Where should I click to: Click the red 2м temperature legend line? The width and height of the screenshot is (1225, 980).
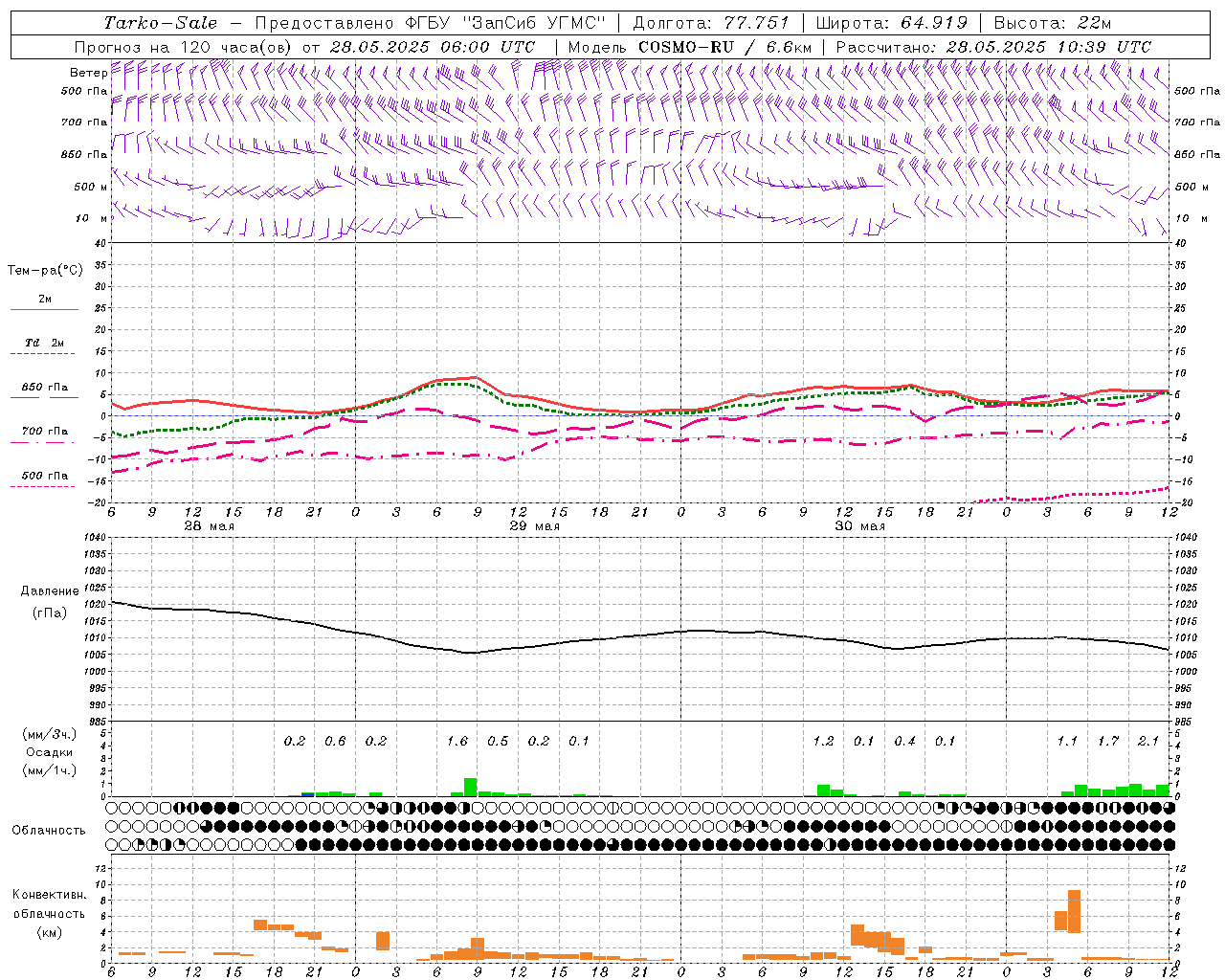[x=44, y=310]
